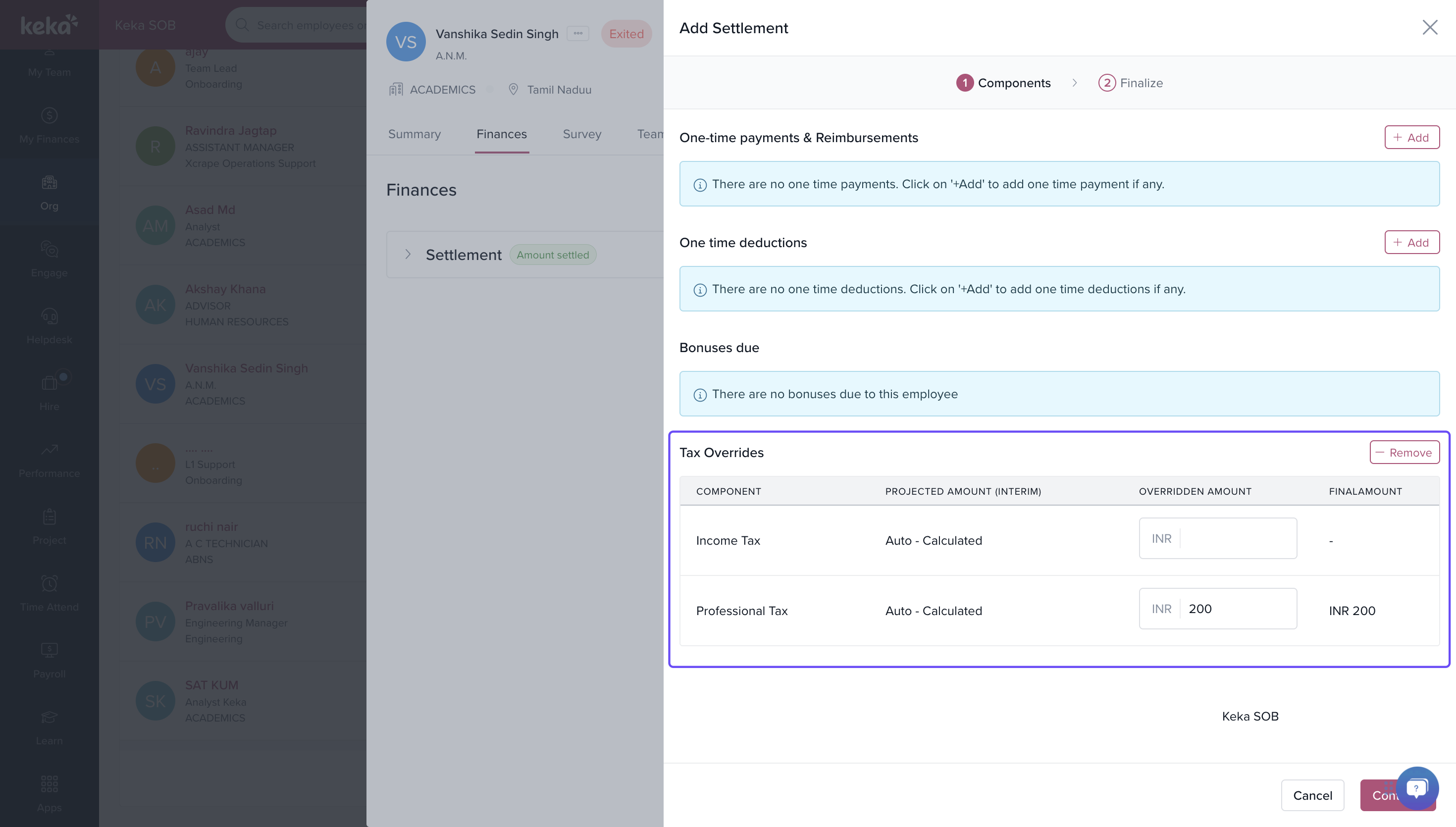Add a one-time payment or reimbursement

(x=1412, y=138)
